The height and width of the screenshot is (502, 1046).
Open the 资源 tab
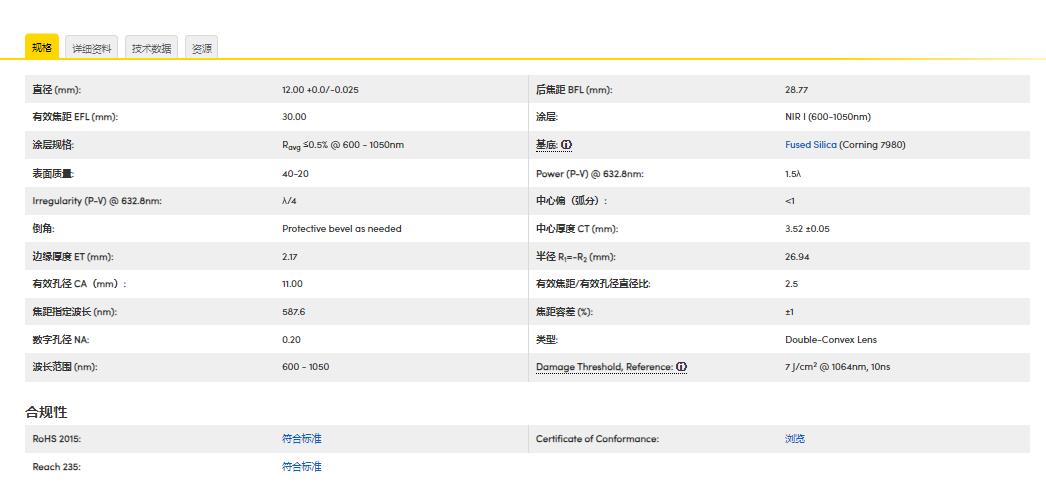point(201,48)
